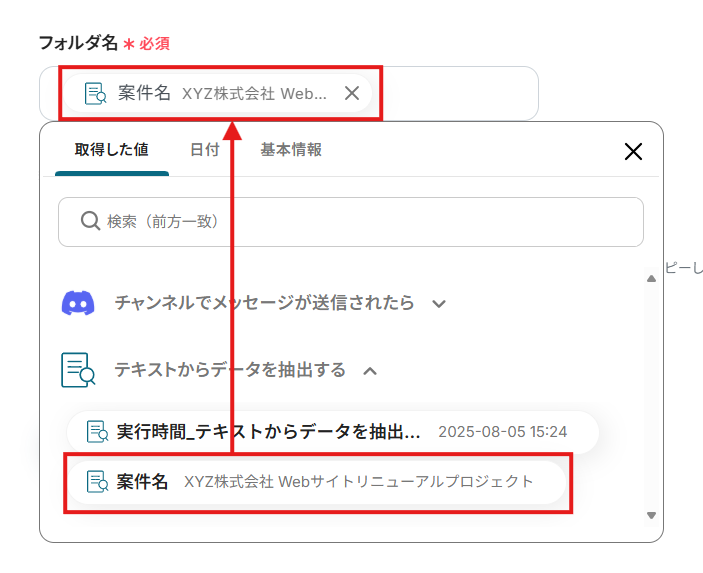Screen dimensions: 703x573
Task: Click scrollbar up arrow in value list
Action: click(x=651, y=279)
